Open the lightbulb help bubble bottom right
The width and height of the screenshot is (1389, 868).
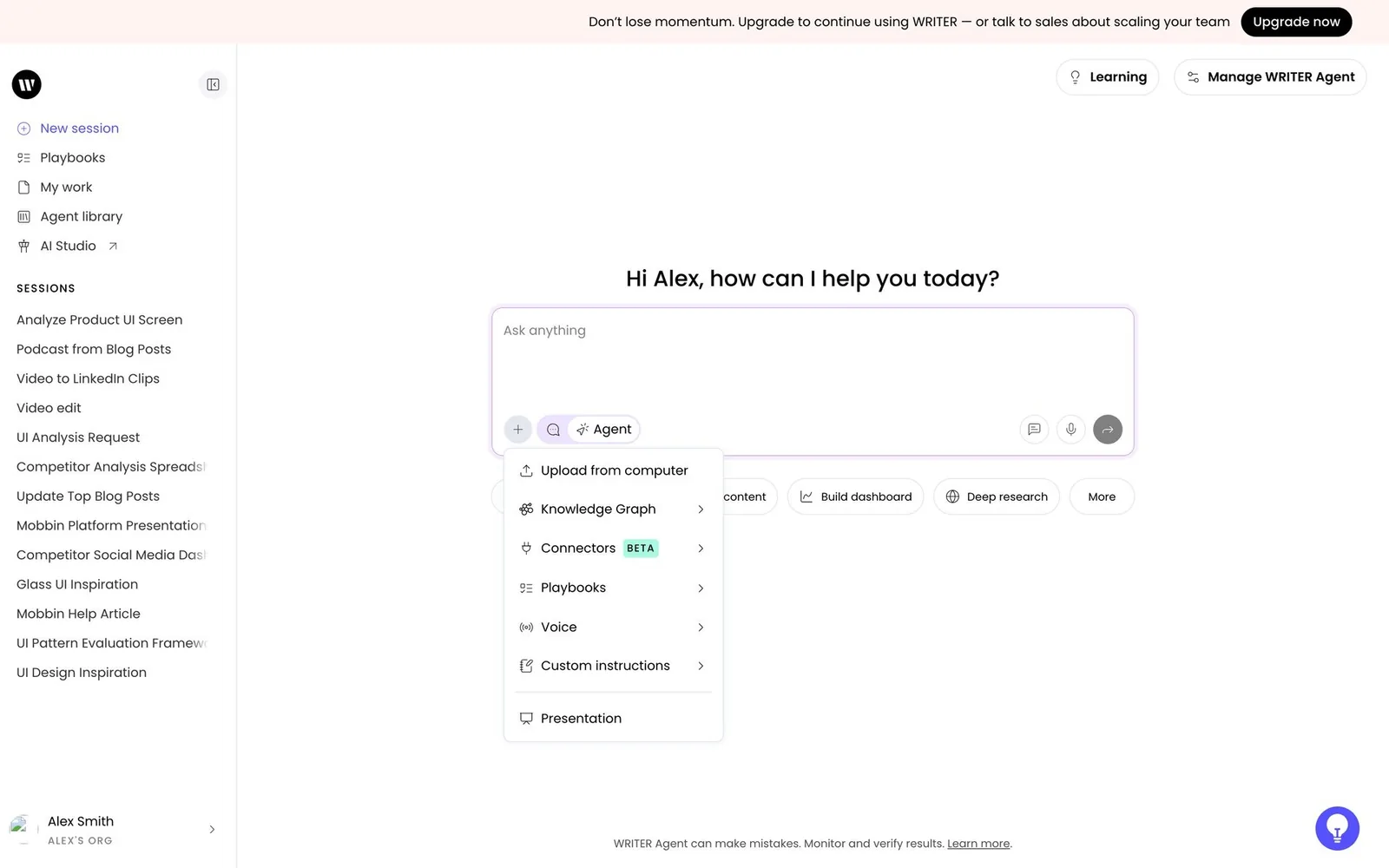tap(1337, 828)
